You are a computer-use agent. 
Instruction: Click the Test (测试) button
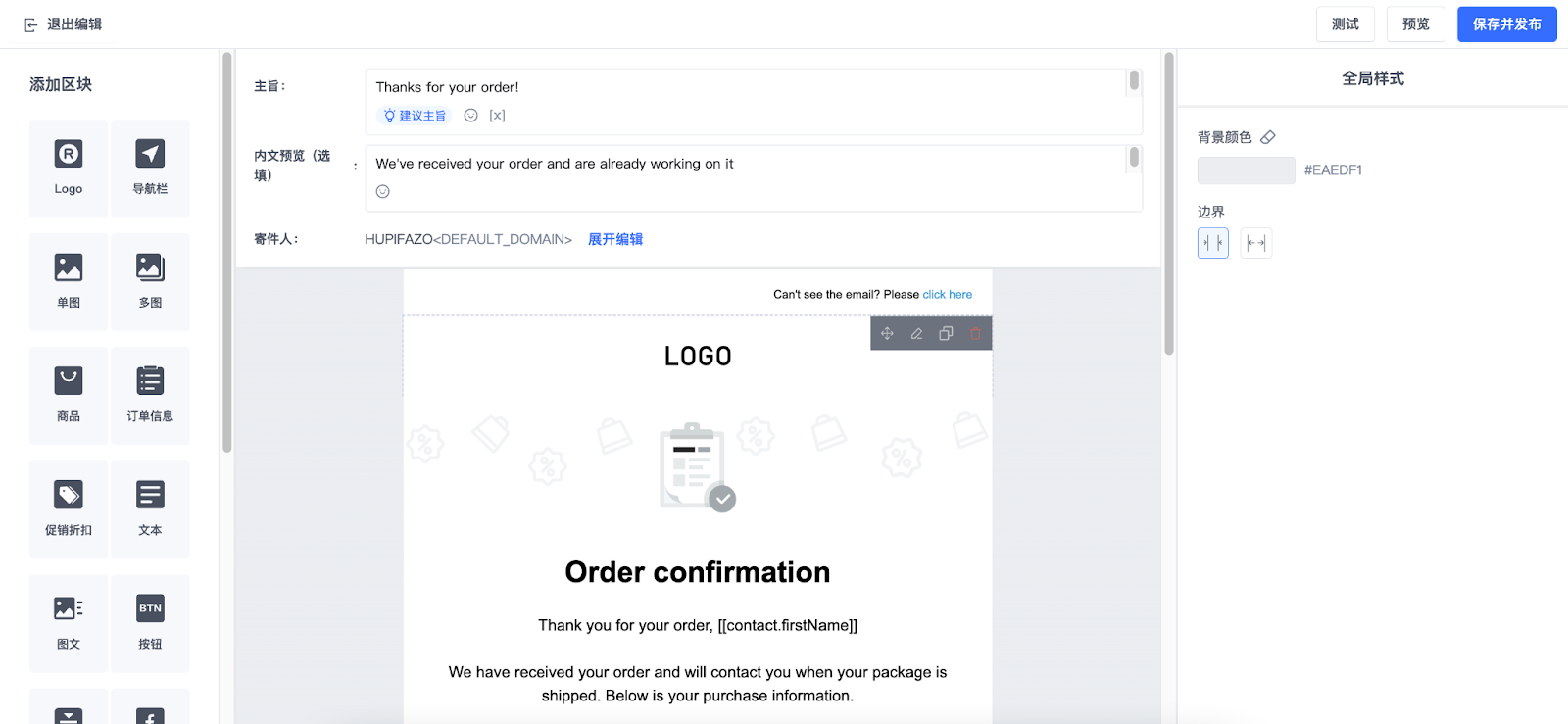click(1345, 24)
